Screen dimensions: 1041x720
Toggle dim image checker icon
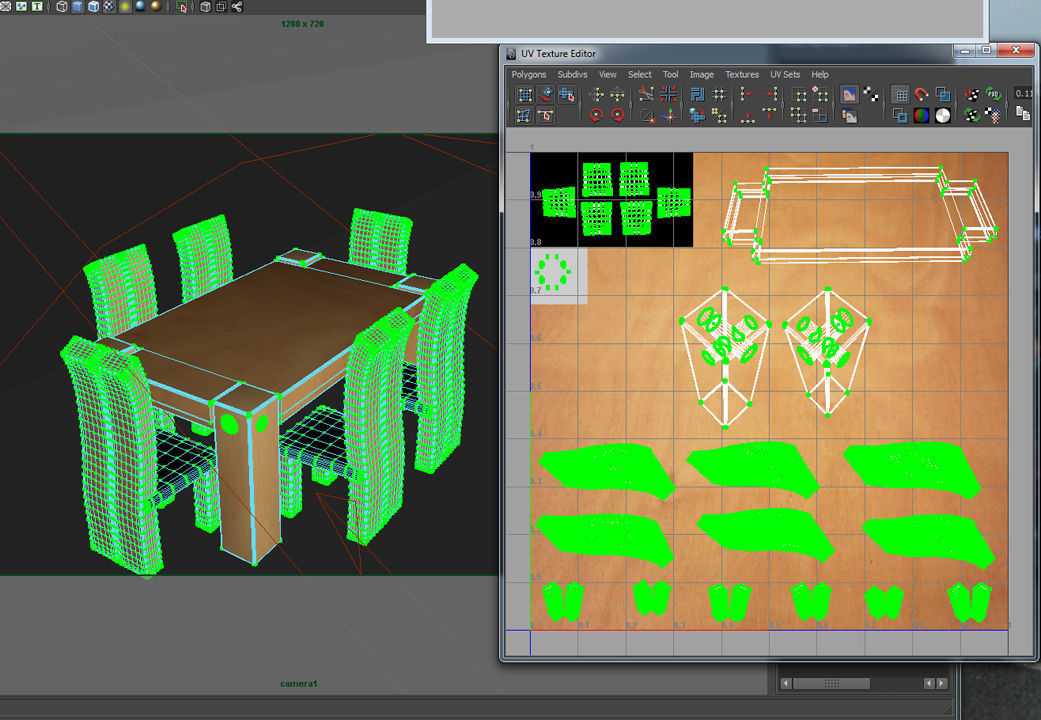click(x=870, y=94)
